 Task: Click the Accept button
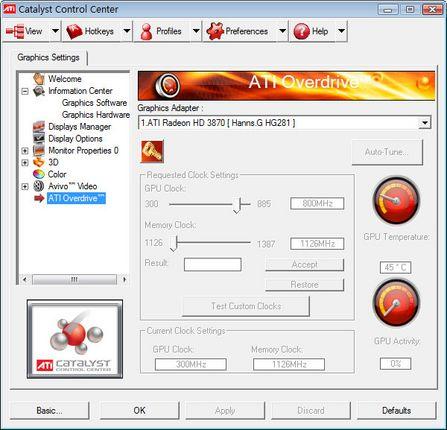coord(304,265)
